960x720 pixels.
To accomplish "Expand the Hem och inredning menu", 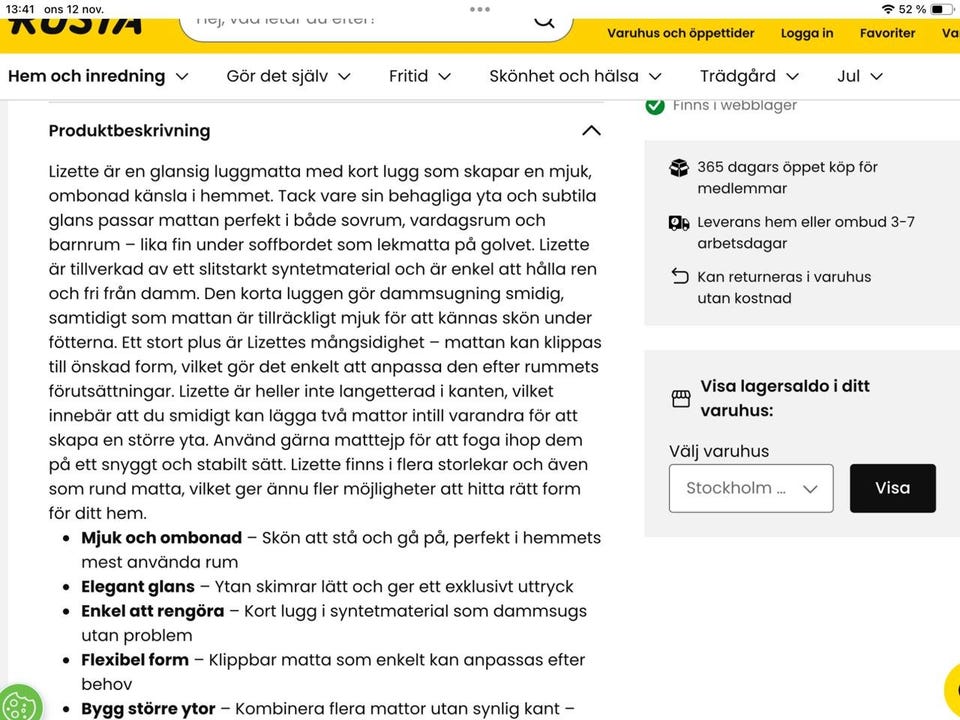I will [98, 76].
